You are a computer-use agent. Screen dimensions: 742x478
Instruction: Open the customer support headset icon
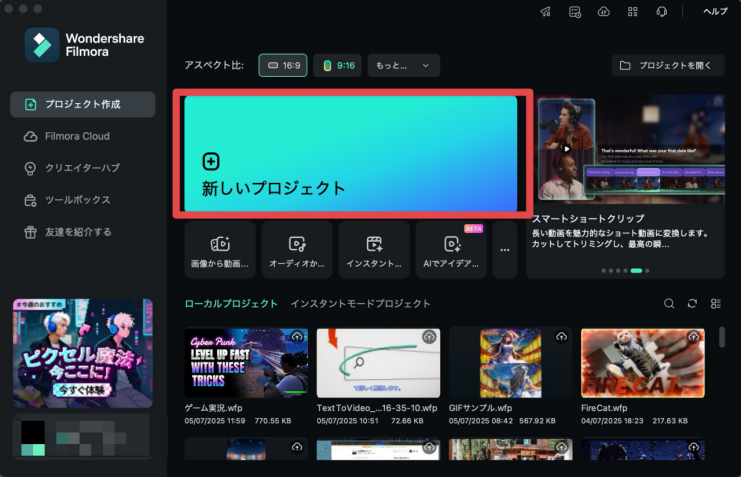click(x=661, y=12)
